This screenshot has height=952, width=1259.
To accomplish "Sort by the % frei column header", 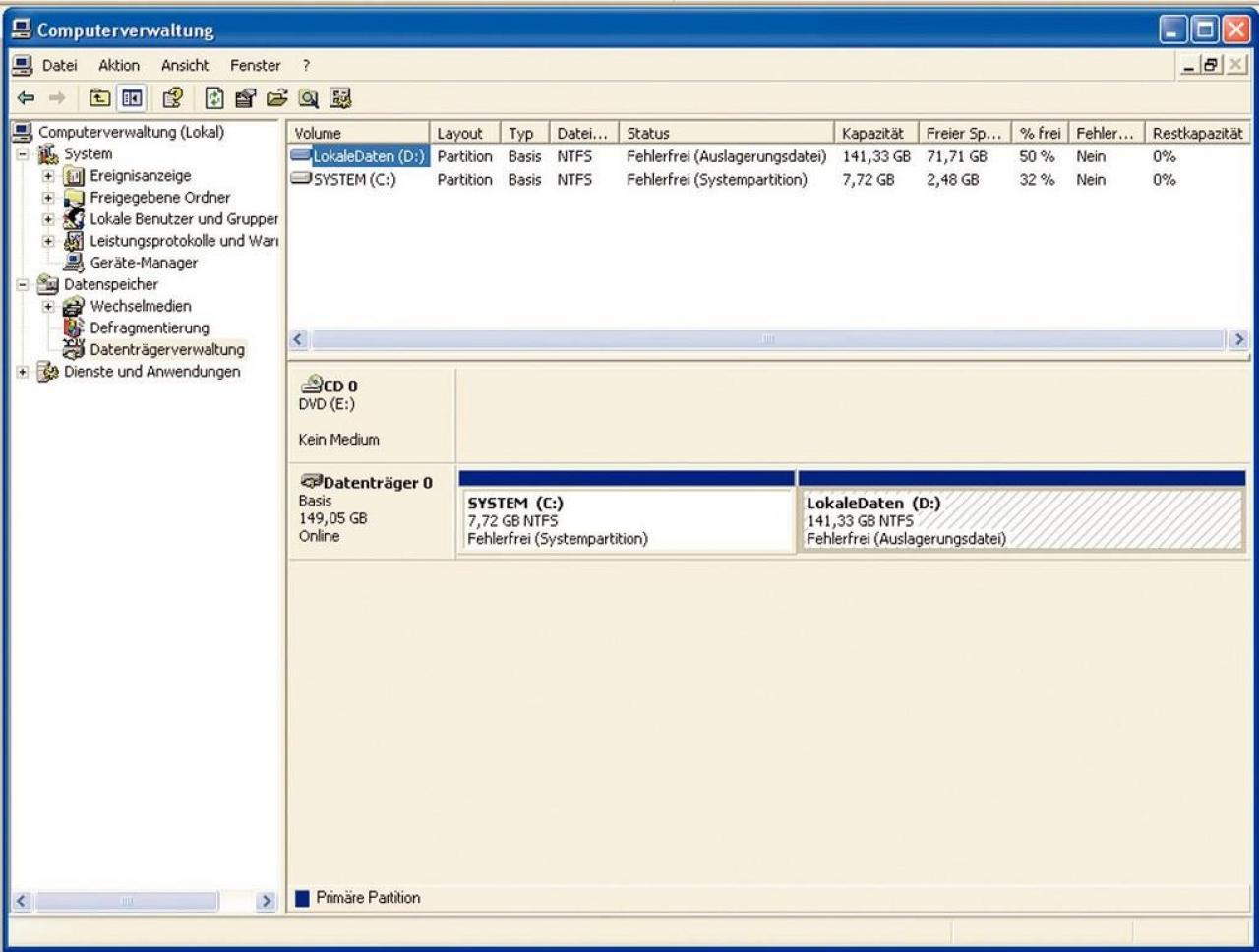I will [x=1040, y=133].
